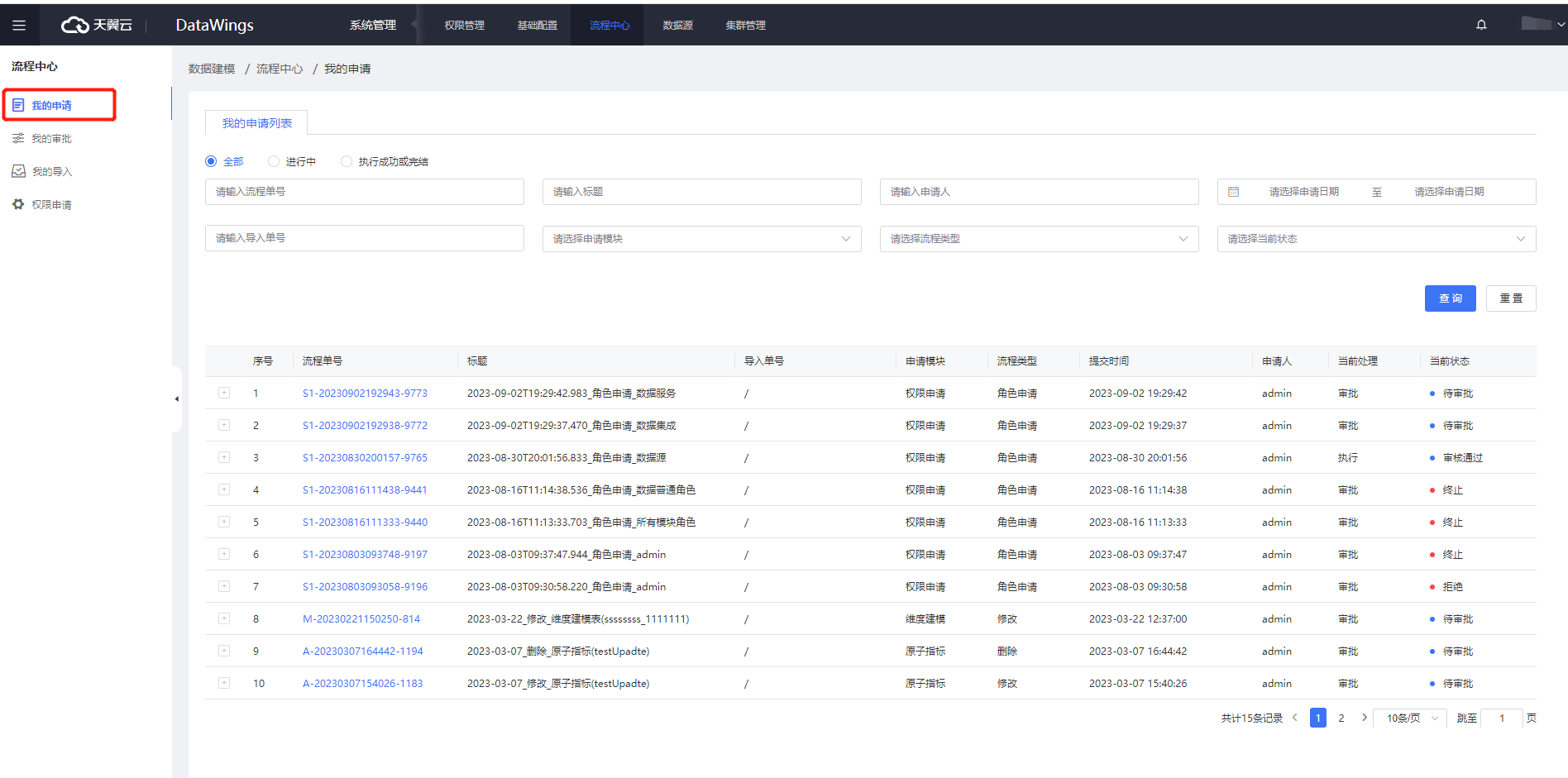The height and width of the screenshot is (778, 1568).
Task: Click the jump-to page number input
Action: coord(1502,718)
